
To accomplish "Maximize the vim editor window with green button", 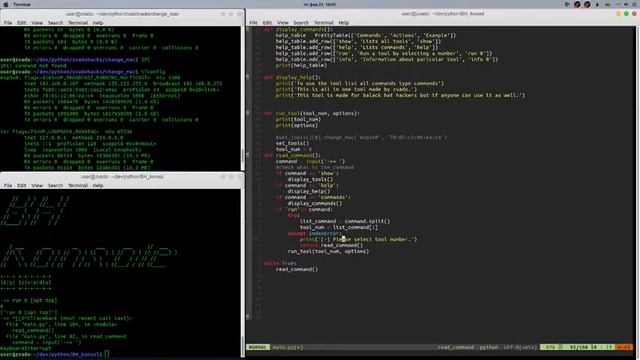I will click(626, 13).
